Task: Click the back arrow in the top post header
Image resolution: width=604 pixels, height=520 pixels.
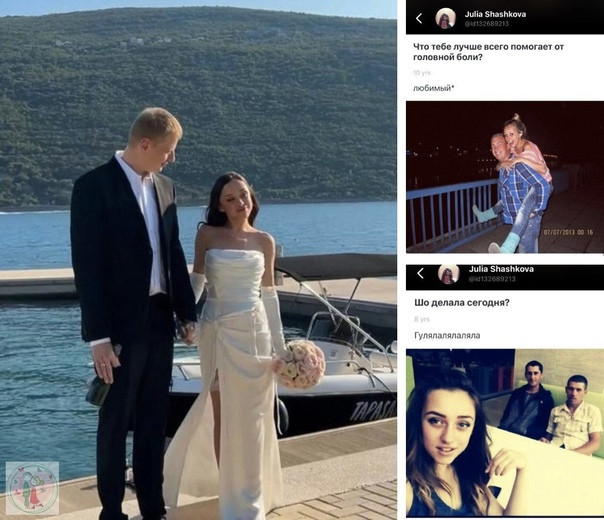Action: click(419, 18)
